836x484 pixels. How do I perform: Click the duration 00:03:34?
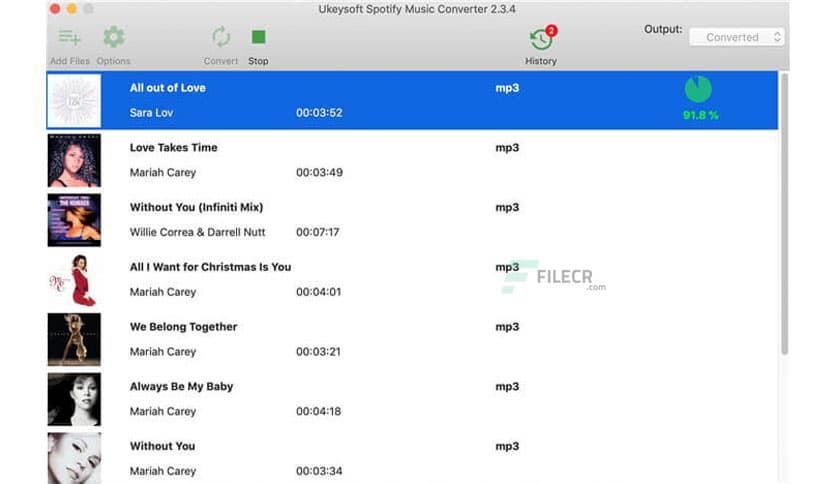pos(319,471)
